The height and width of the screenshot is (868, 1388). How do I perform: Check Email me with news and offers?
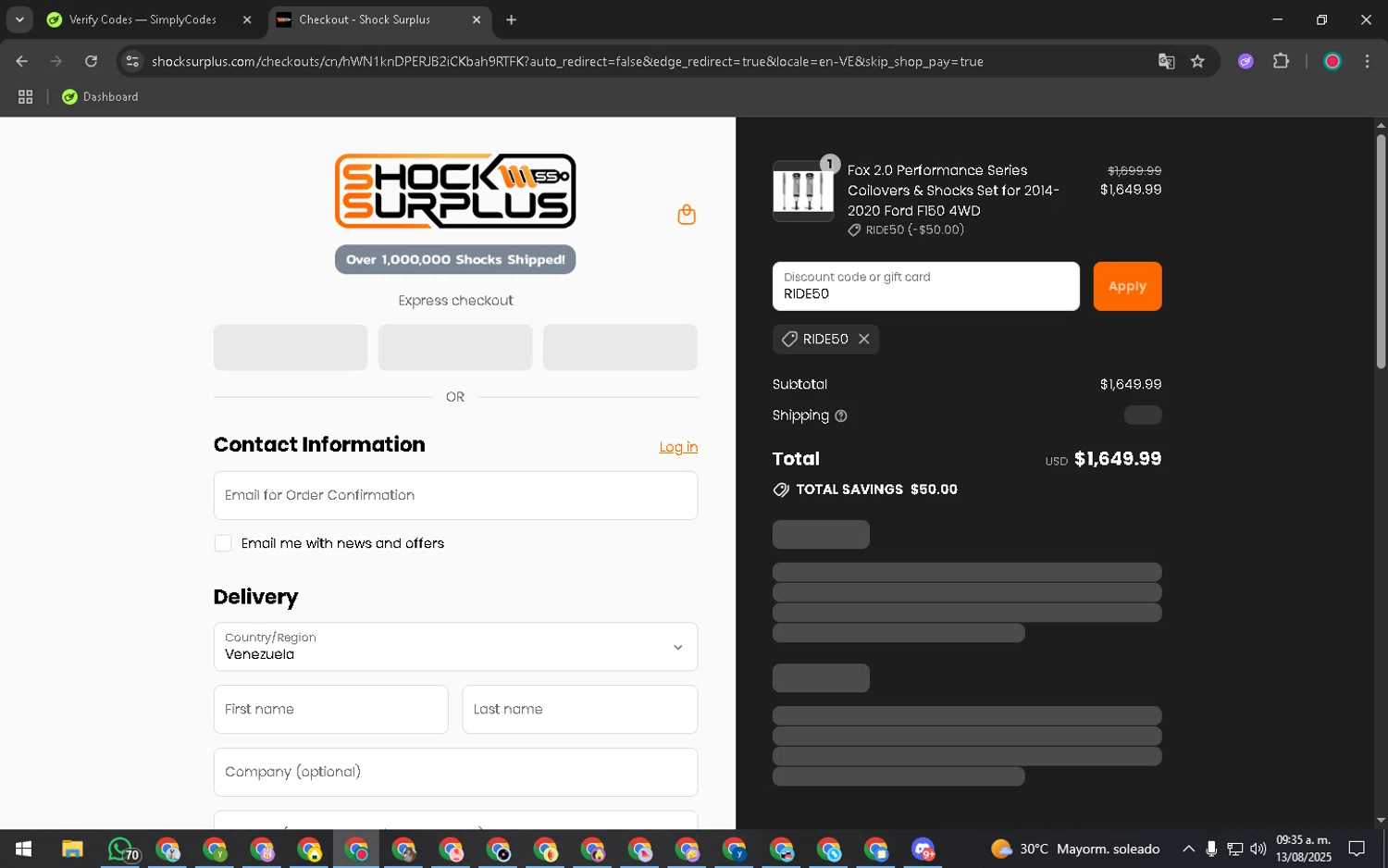coord(223,543)
